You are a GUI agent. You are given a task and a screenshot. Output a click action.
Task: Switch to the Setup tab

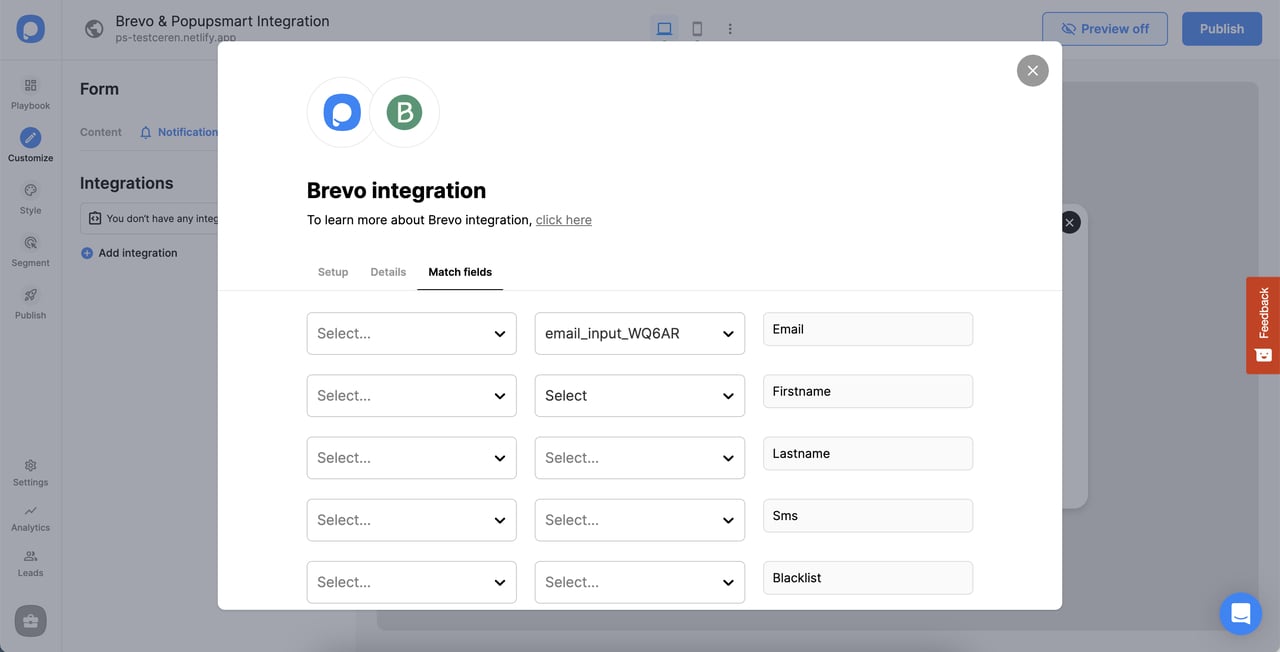(333, 272)
